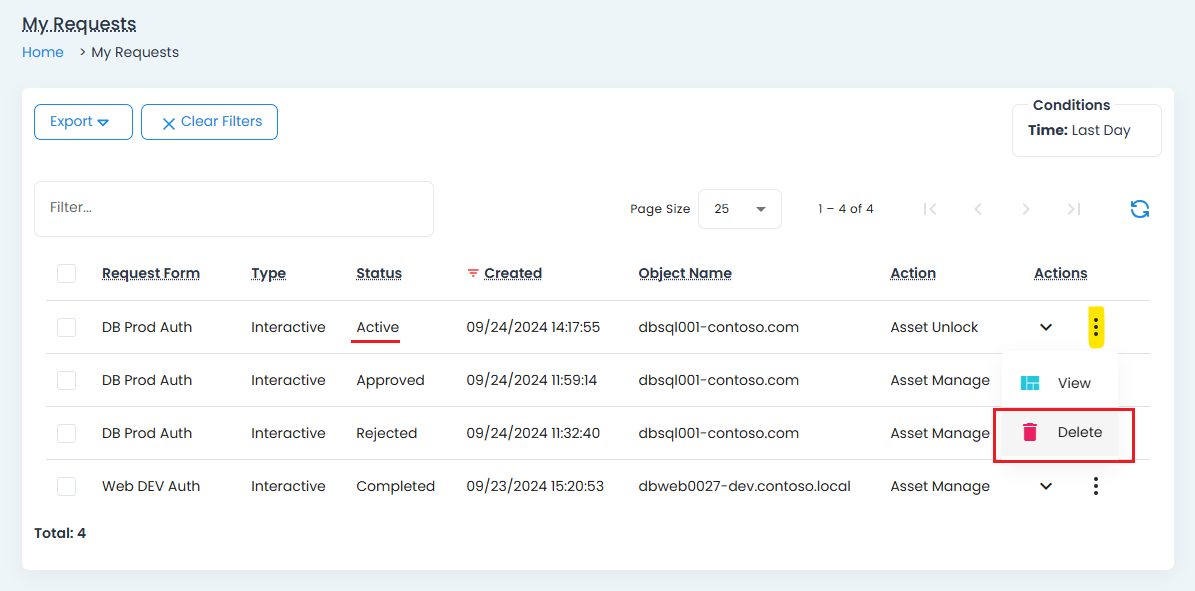Image resolution: width=1195 pixels, height=591 pixels.
Task: Open three-dot menu for Web DEV Auth row
Action: [1096, 486]
